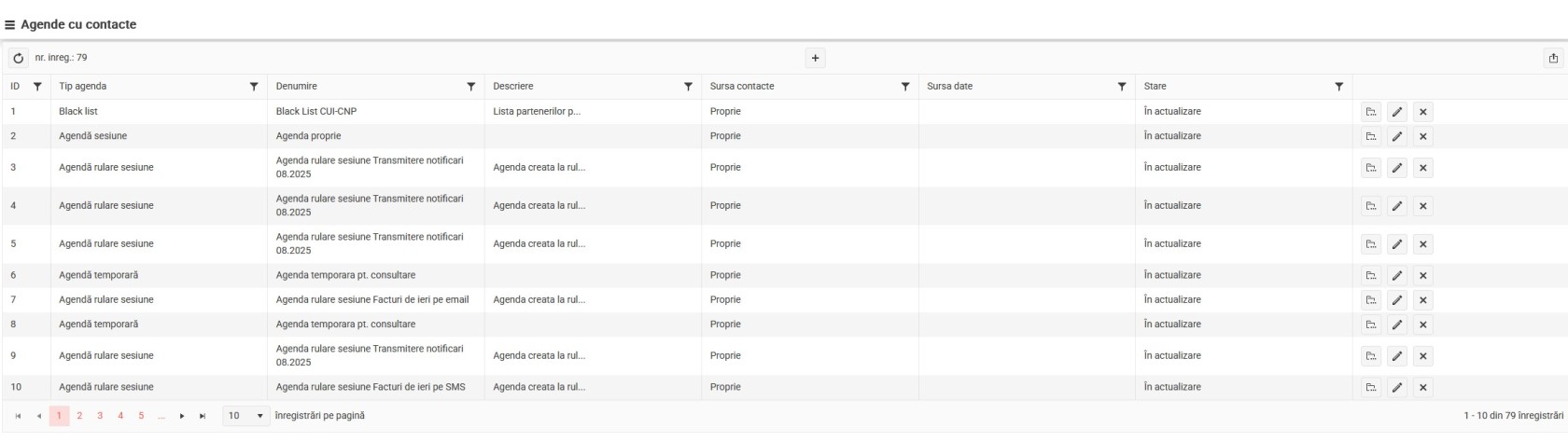Click the export icon at top right
Screen dimensions: 1568x442
[x=1553, y=58]
